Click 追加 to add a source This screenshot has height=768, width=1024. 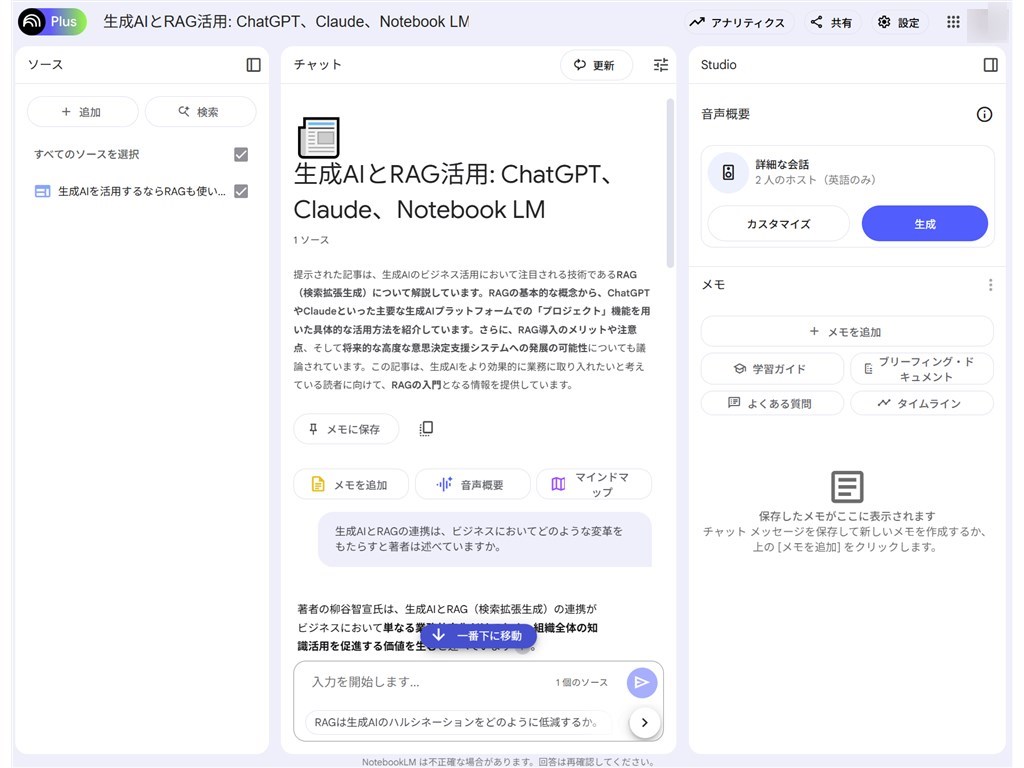point(82,112)
